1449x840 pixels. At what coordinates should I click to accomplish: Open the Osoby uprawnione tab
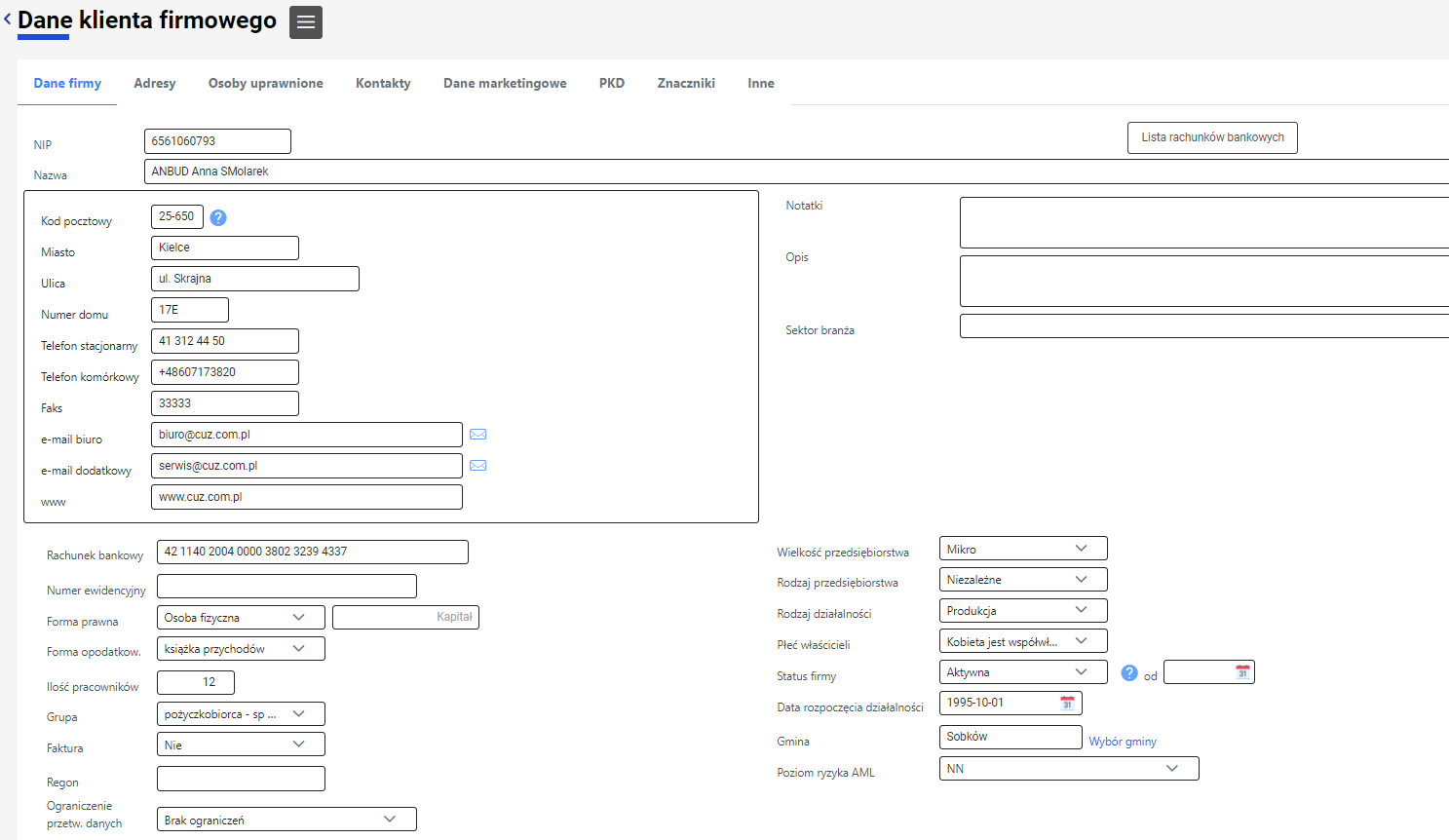[266, 83]
